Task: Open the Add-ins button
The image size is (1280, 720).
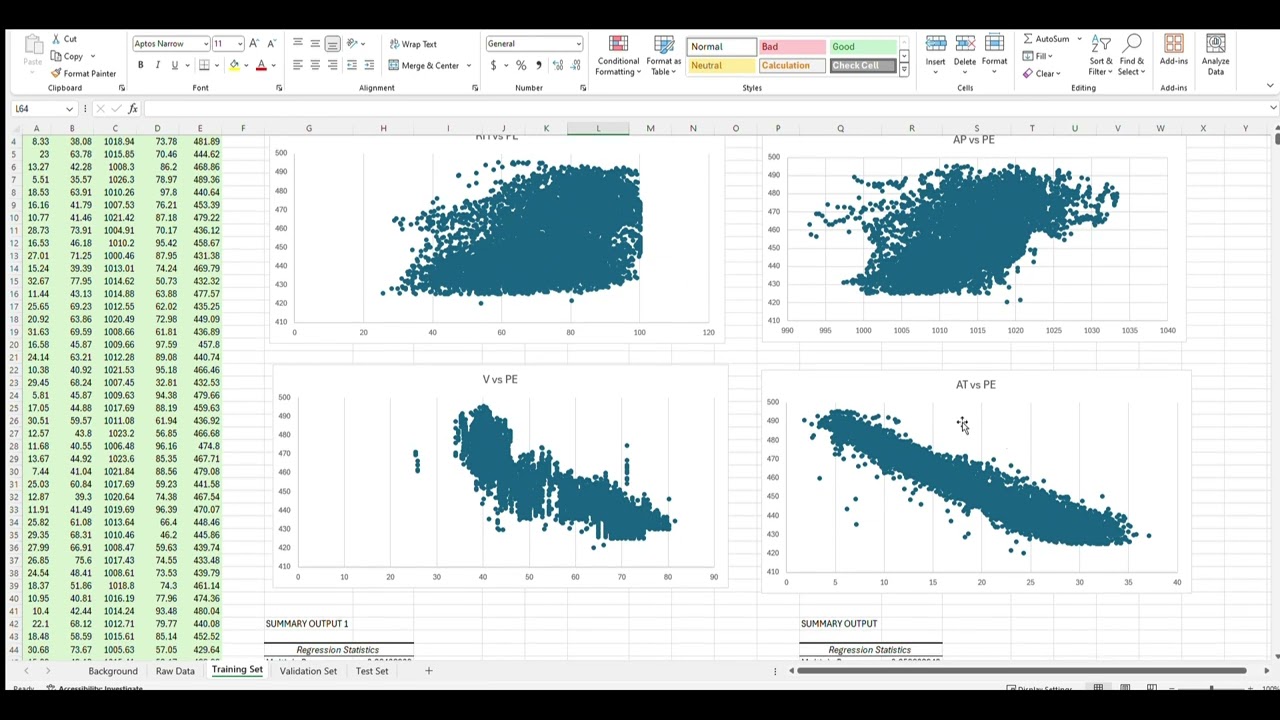Action: click(1174, 51)
